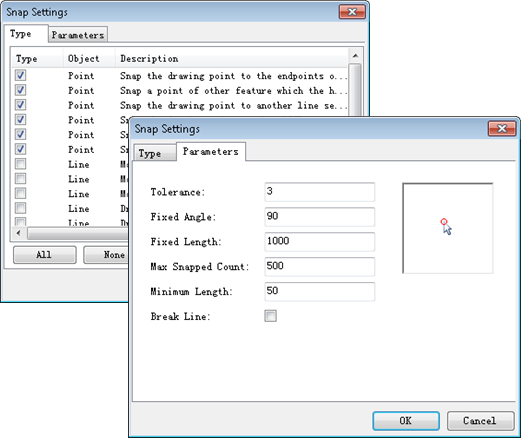Click the Cancel button
The image size is (525, 440).
tap(480, 421)
